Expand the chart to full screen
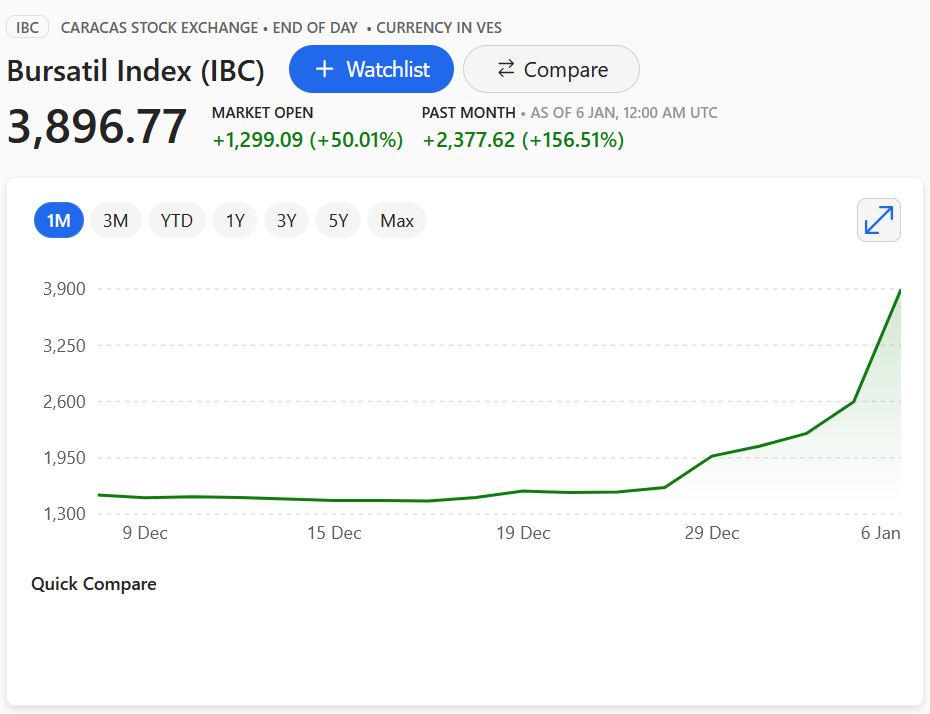 coord(879,220)
